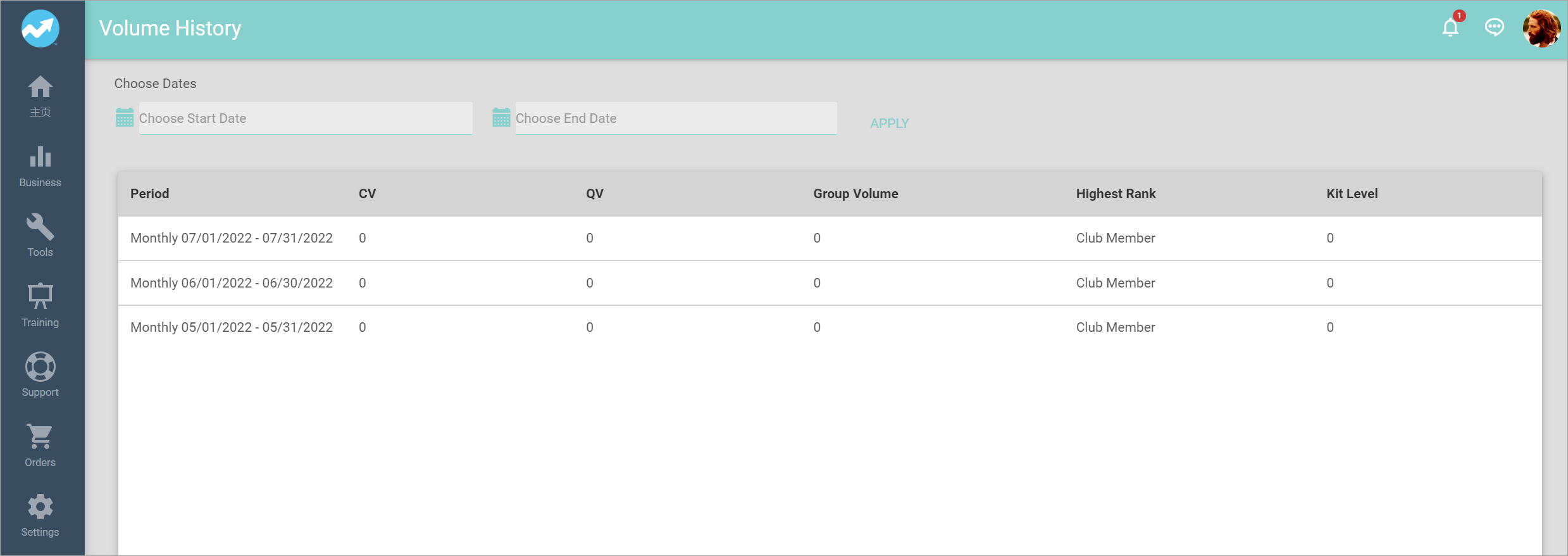View notifications via the bell icon
1568x556 pixels.
pyautogui.click(x=1450, y=28)
